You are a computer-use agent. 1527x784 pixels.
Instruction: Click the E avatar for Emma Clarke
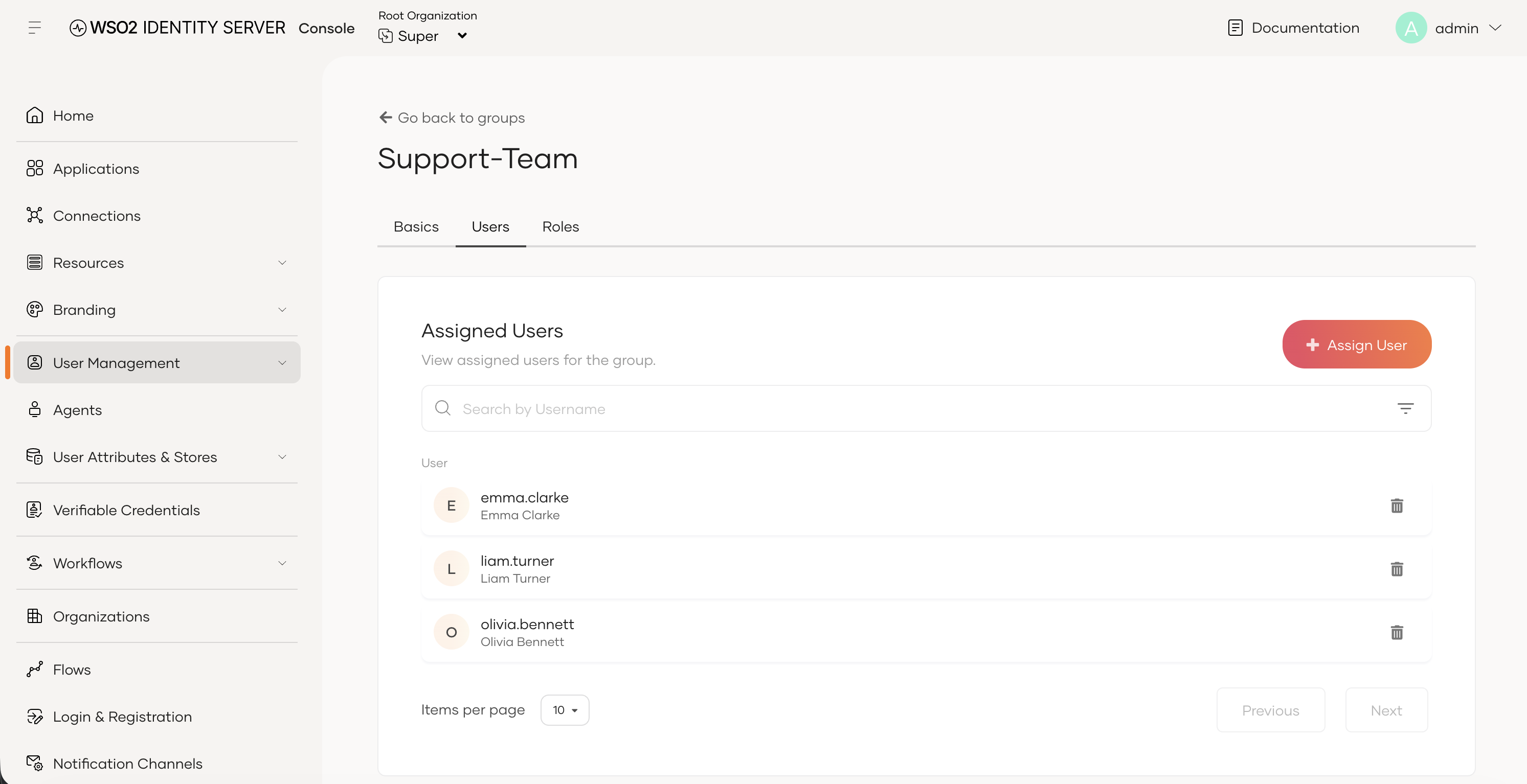[x=451, y=505]
